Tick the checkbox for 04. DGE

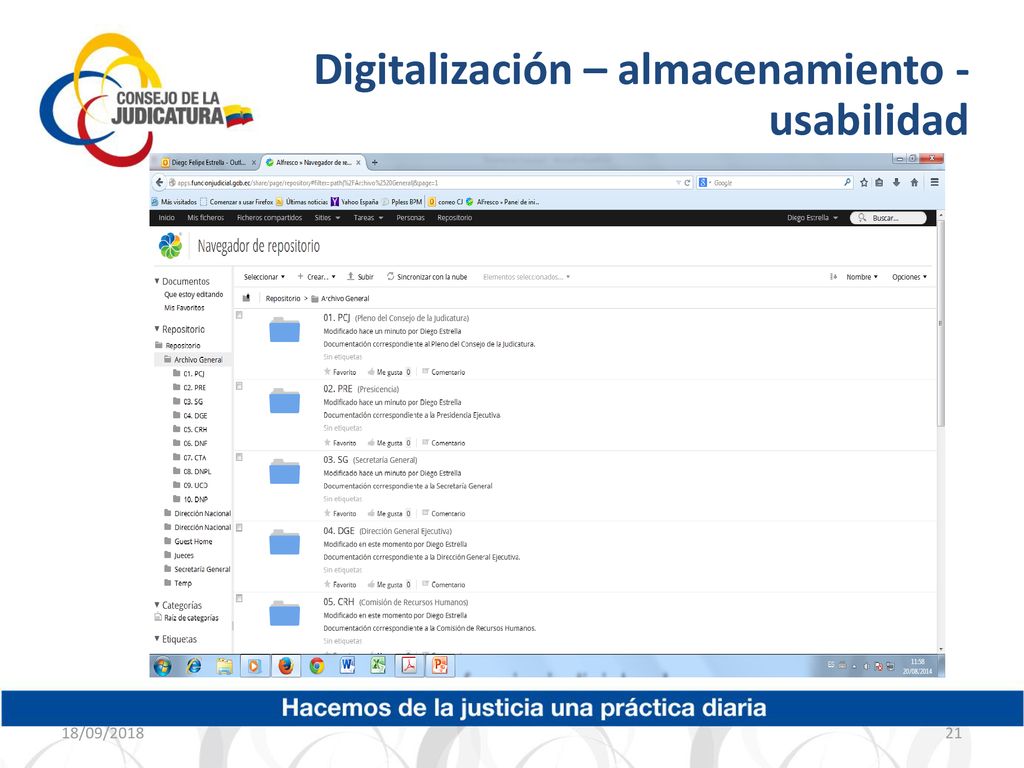pos(240,528)
